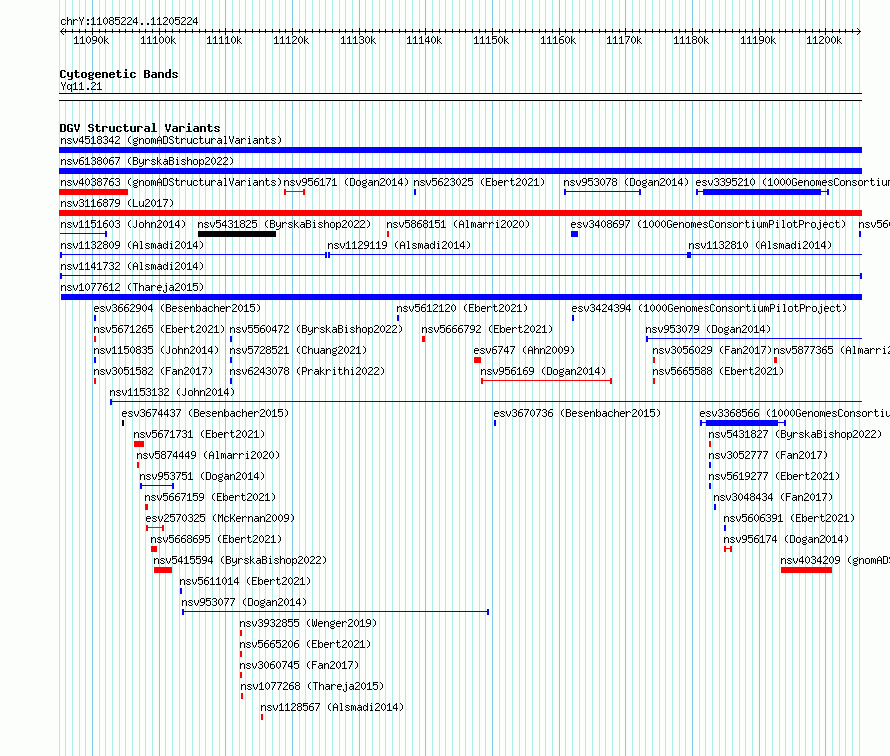Click nsv956171 (Dogan2014) label
The width and height of the screenshot is (890, 756).
point(346,182)
